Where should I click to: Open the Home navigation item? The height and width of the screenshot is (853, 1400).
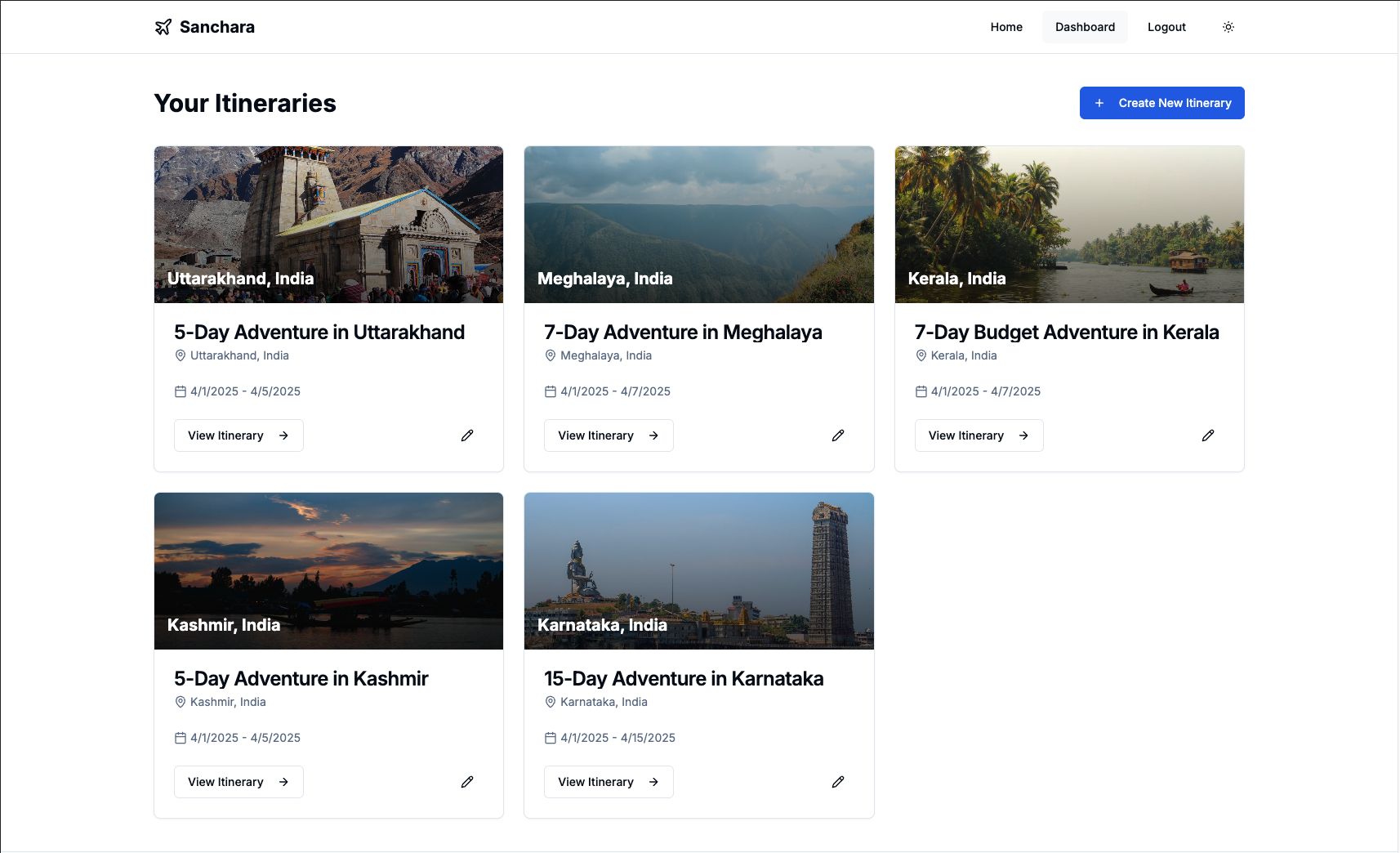pyautogui.click(x=1006, y=27)
